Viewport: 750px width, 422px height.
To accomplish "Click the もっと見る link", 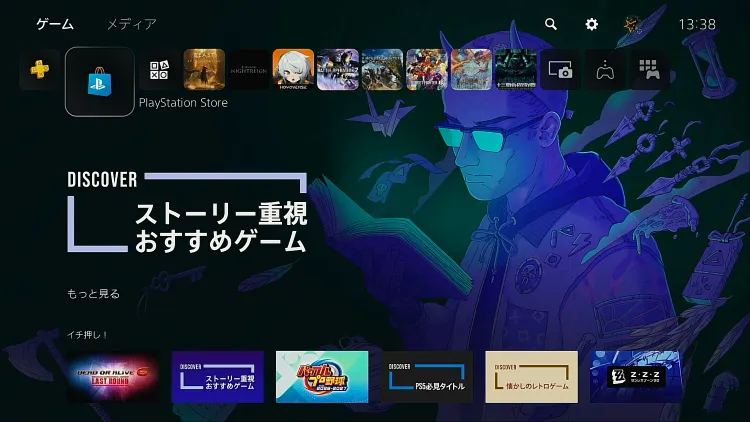I will pos(93,294).
